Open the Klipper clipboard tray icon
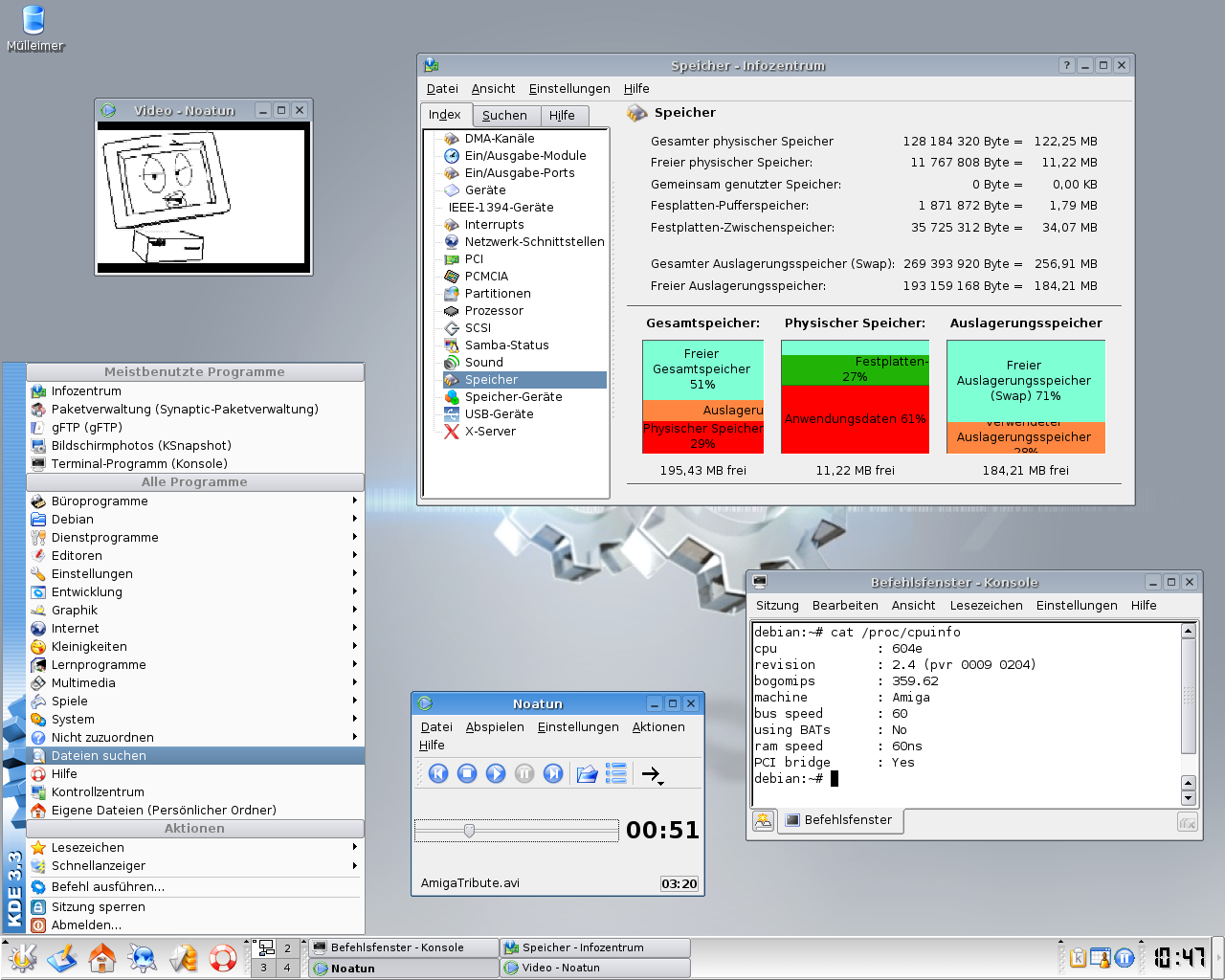1225x980 pixels. coord(1078,957)
